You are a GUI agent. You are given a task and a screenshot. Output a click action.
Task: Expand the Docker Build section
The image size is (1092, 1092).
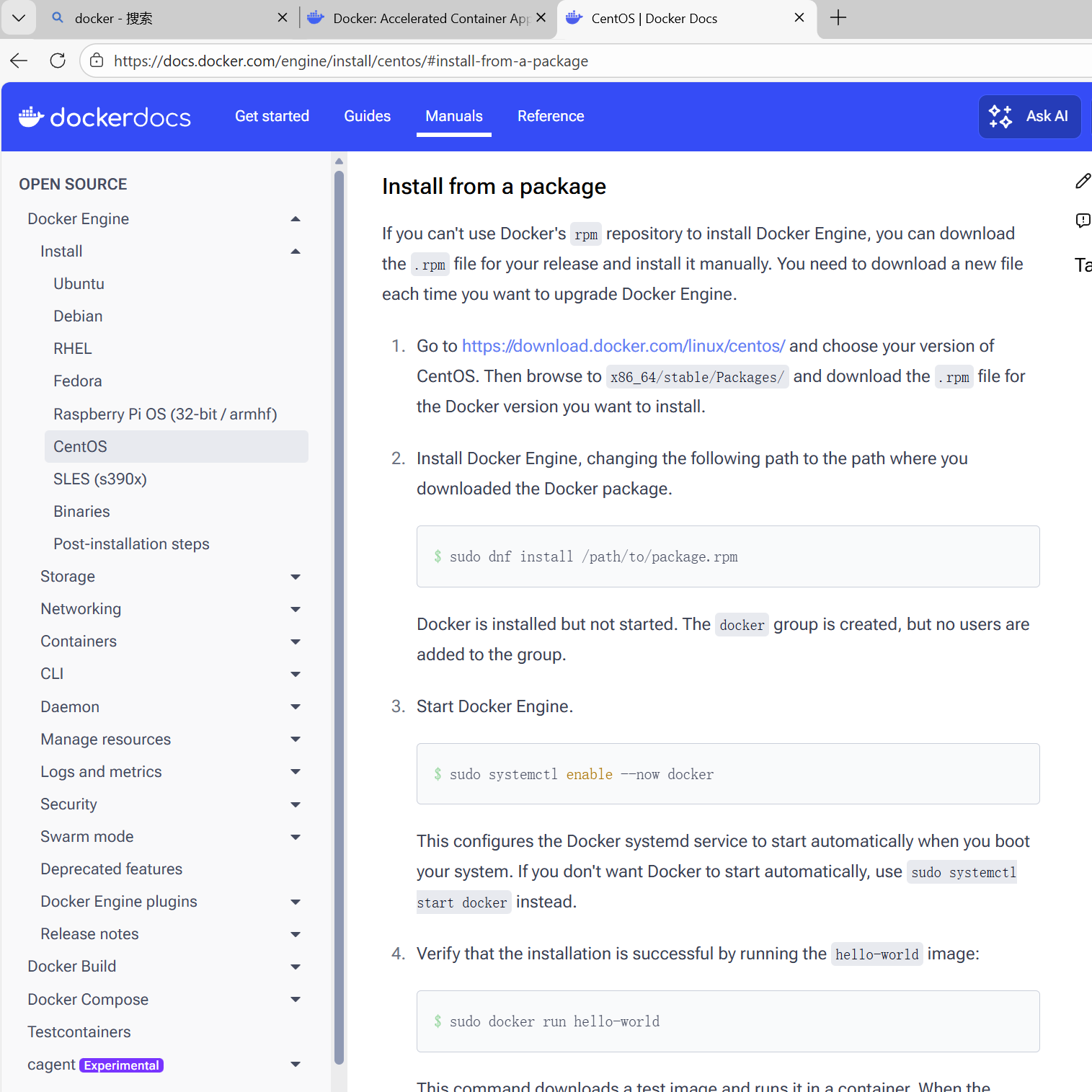pos(296,967)
